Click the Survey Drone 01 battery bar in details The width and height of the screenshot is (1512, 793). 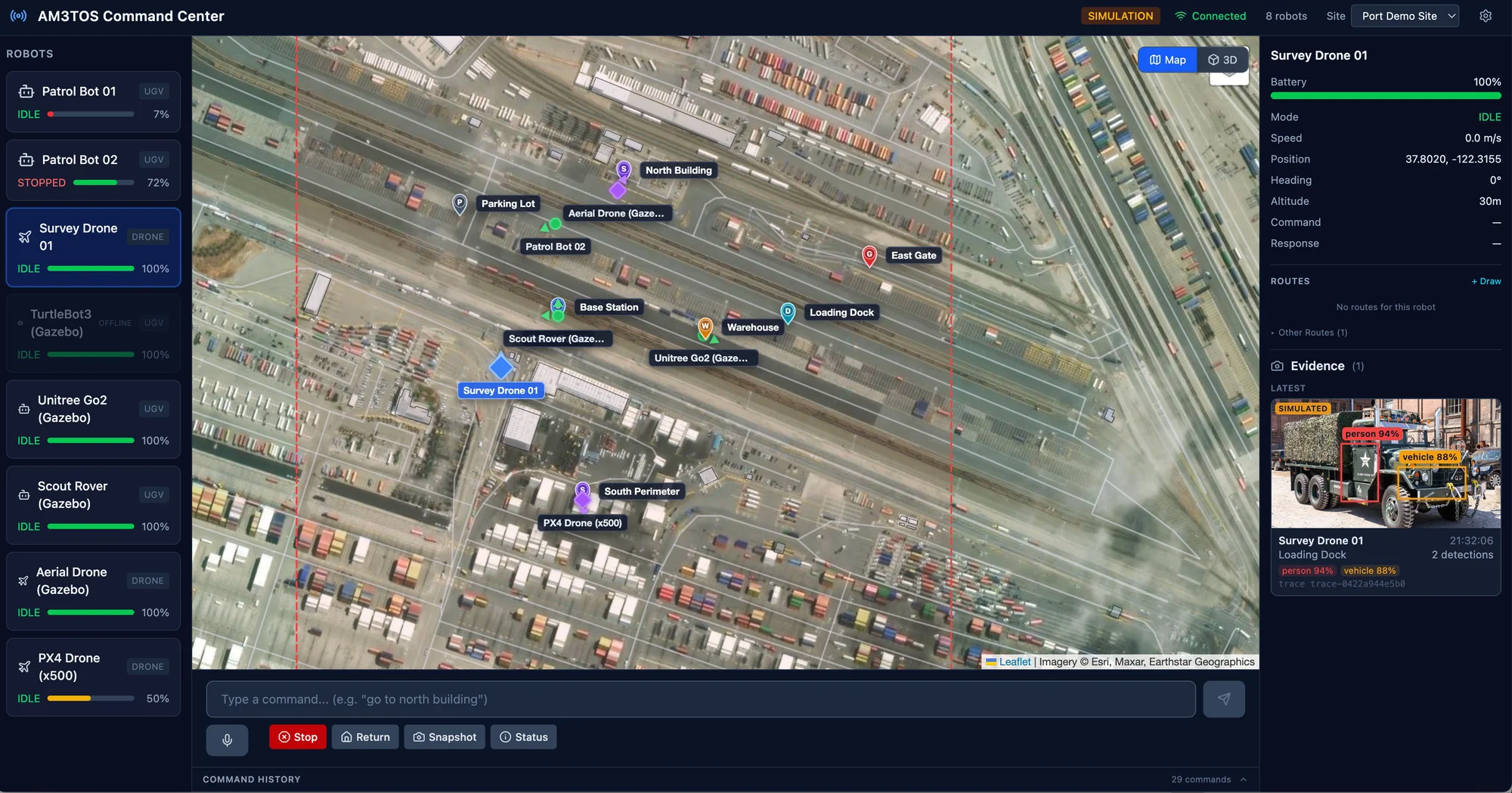tap(1386, 96)
